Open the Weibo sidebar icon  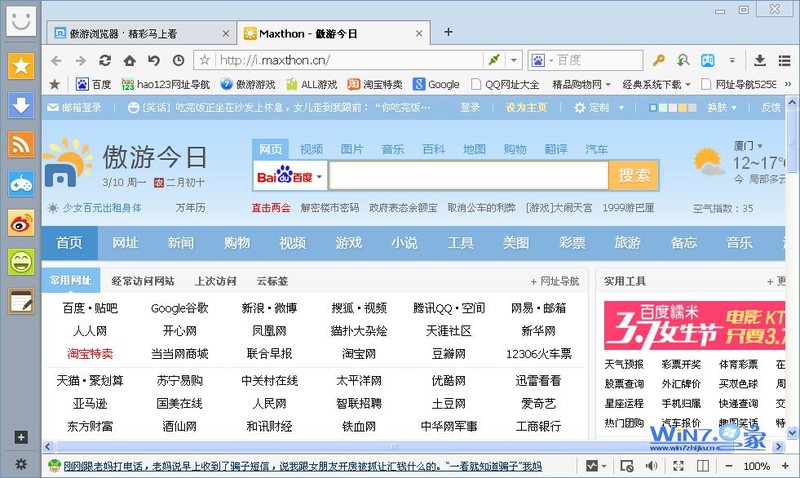(x=21, y=223)
